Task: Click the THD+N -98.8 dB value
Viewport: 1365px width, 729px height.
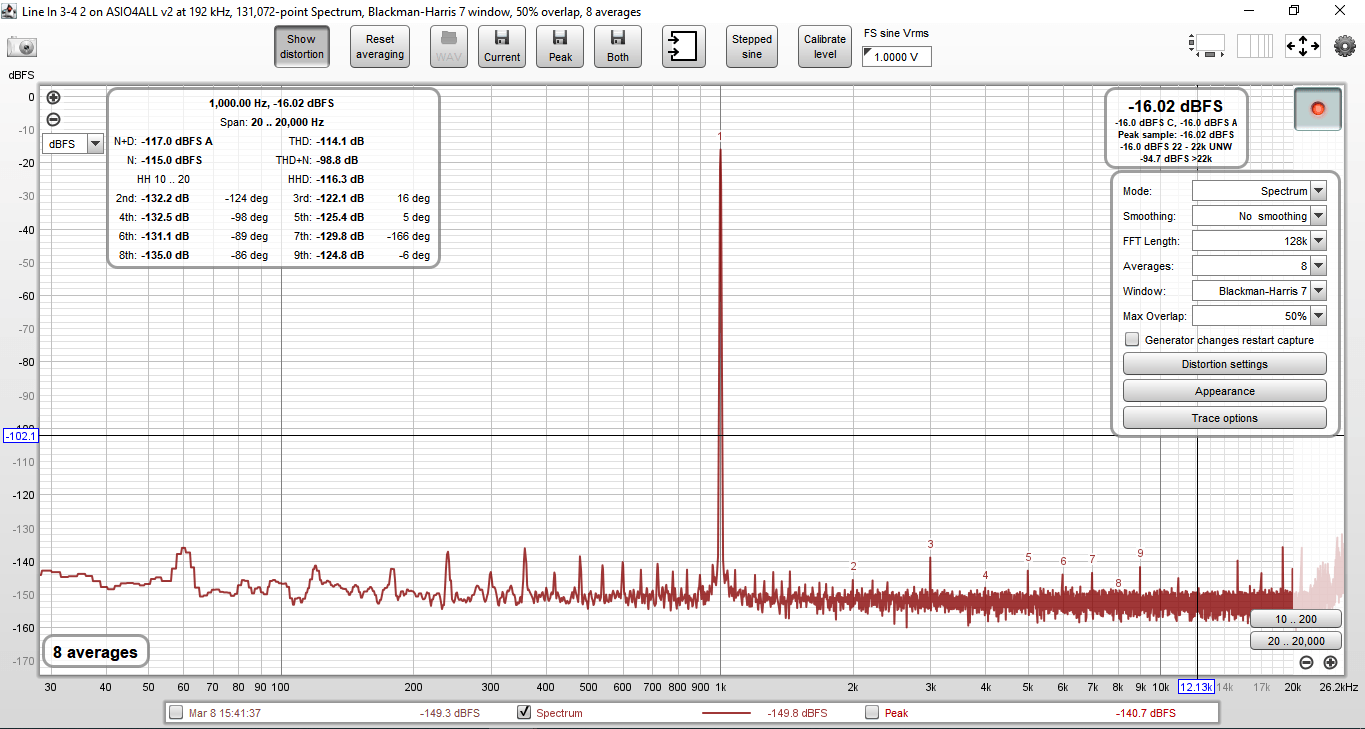Action: click(x=337, y=160)
